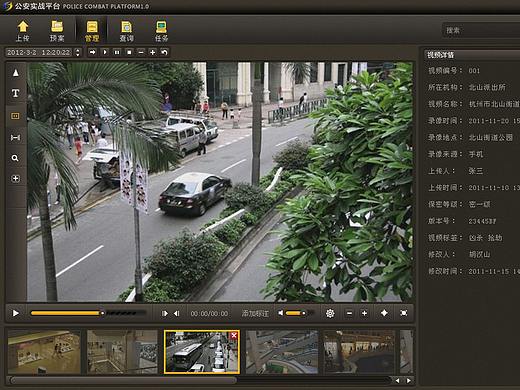Click the minus button in player bar
The image size is (520, 390).
point(349,313)
